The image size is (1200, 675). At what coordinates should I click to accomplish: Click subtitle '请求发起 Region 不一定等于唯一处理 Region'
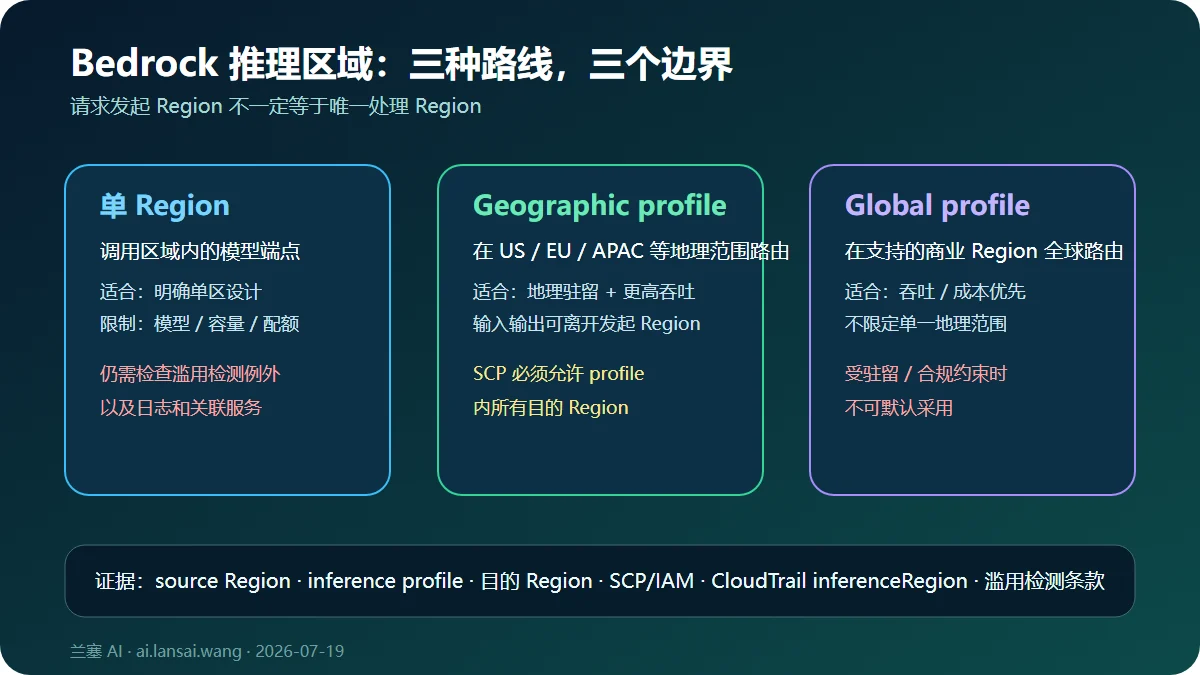click(x=276, y=106)
